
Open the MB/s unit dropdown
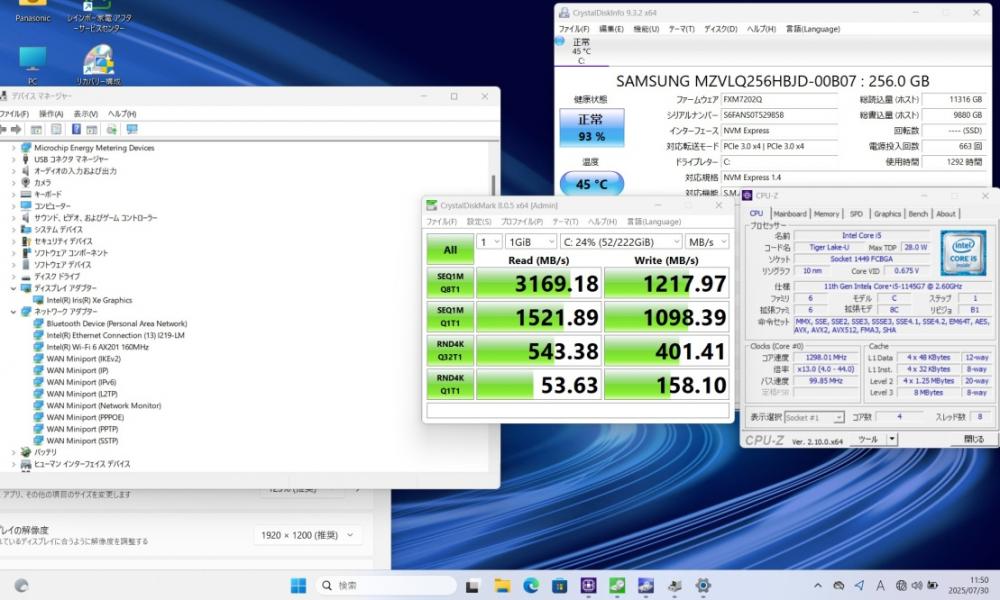pyautogui.click(x=707, y=242)
